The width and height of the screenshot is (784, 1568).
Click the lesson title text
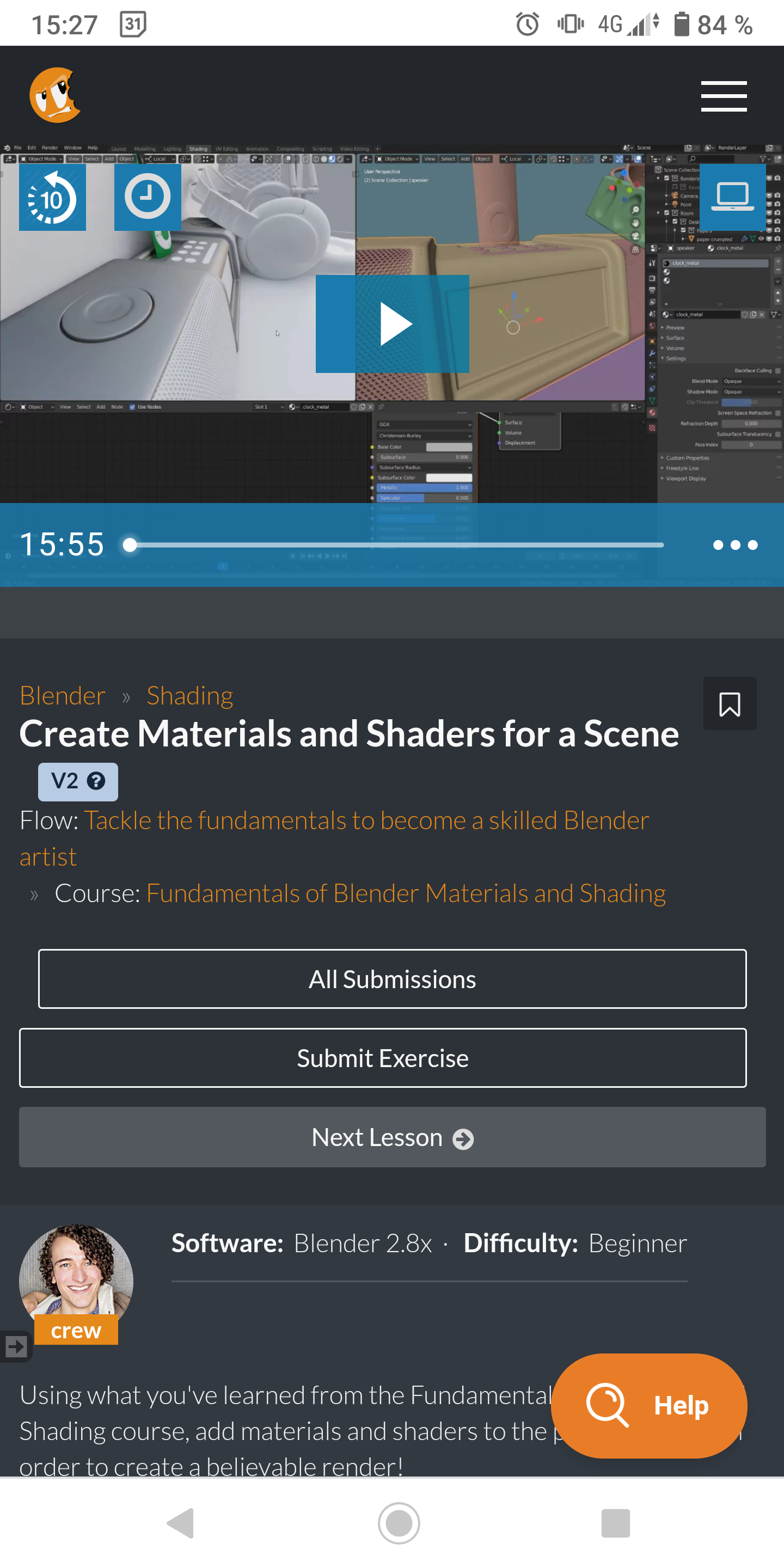(x=349, y=733)
